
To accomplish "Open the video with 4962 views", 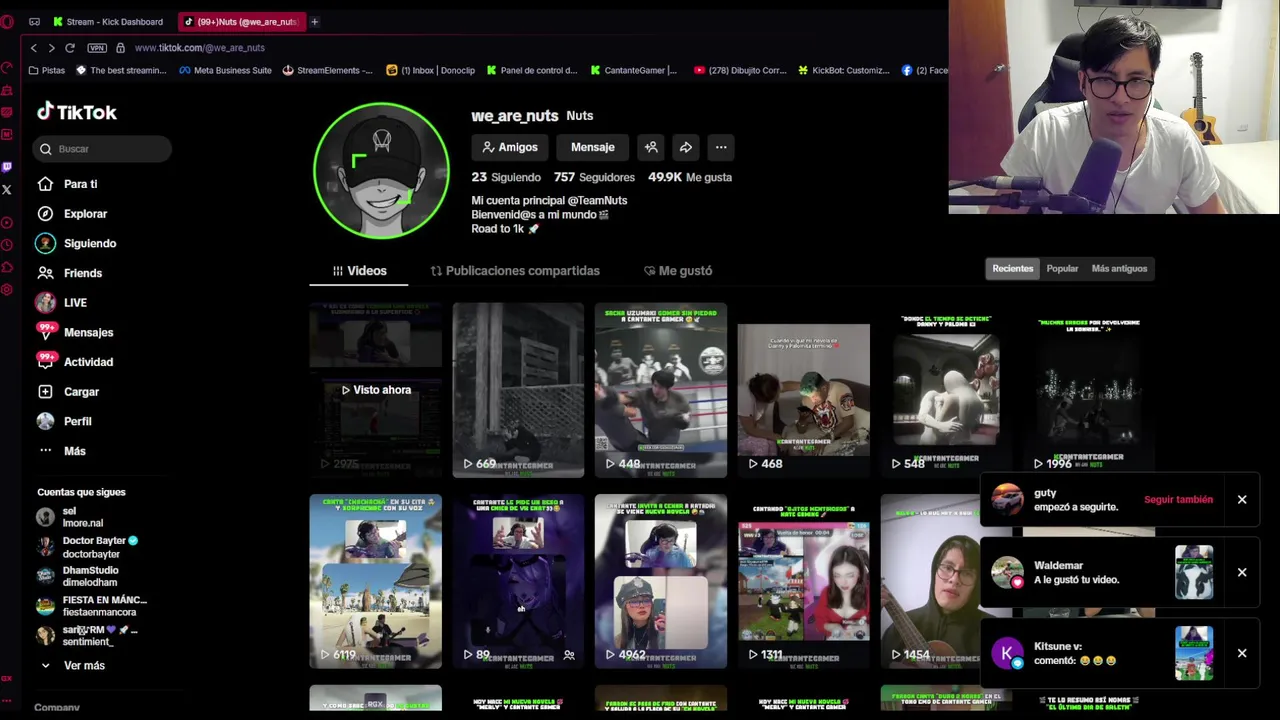I will pos(661,581).
